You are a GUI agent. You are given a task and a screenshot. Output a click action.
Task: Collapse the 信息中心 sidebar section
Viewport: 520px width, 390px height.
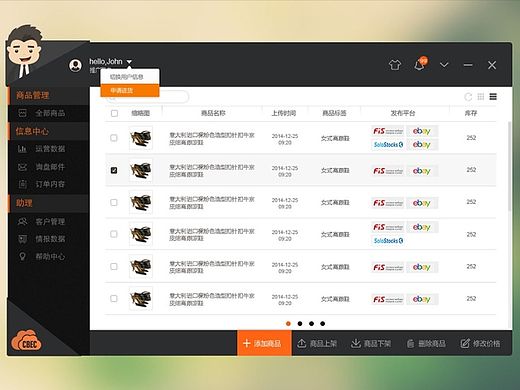[48, 131]
